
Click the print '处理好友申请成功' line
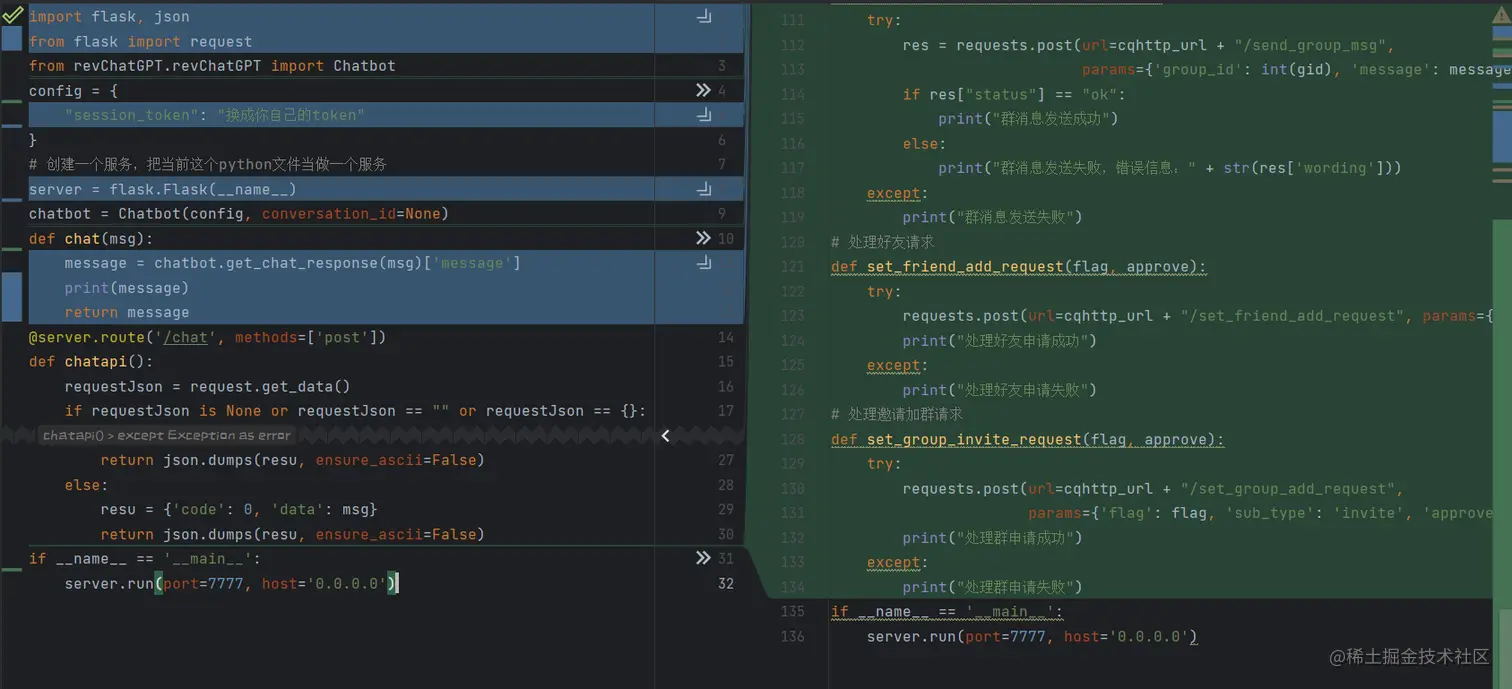(x=1000, y=341)
